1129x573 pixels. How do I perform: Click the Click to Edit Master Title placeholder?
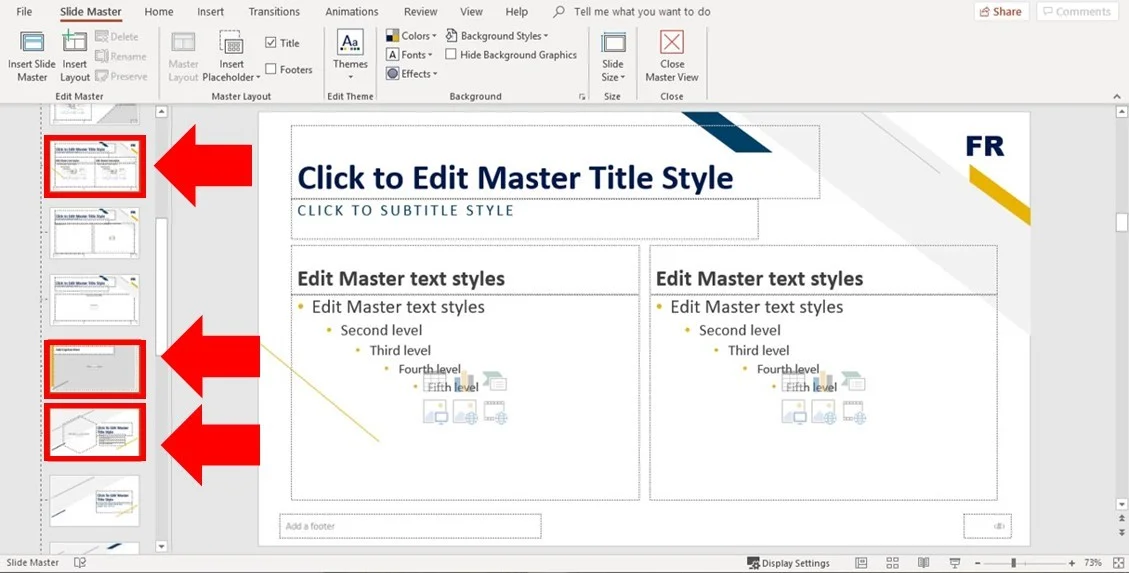coord(555,162)
